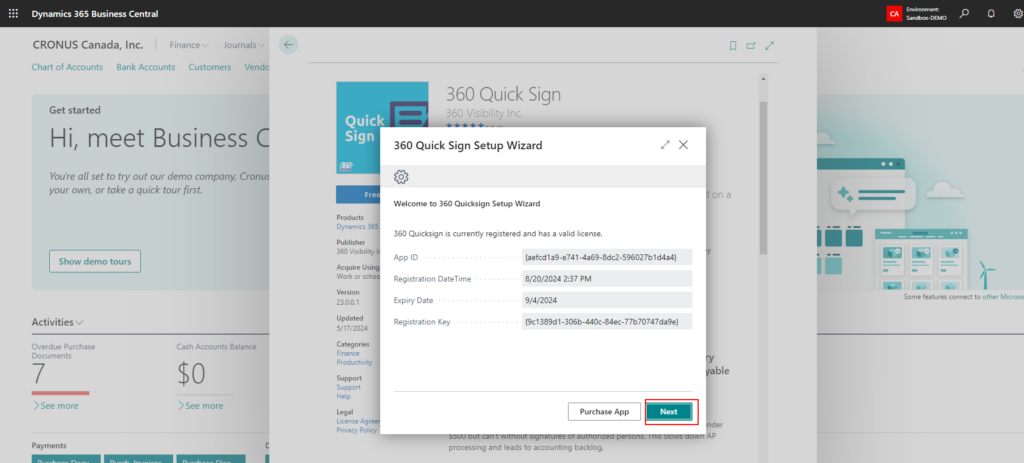Open Chart of Accounts
The width and height of the screenshot is (1024, 463).
tap(67, 67)
